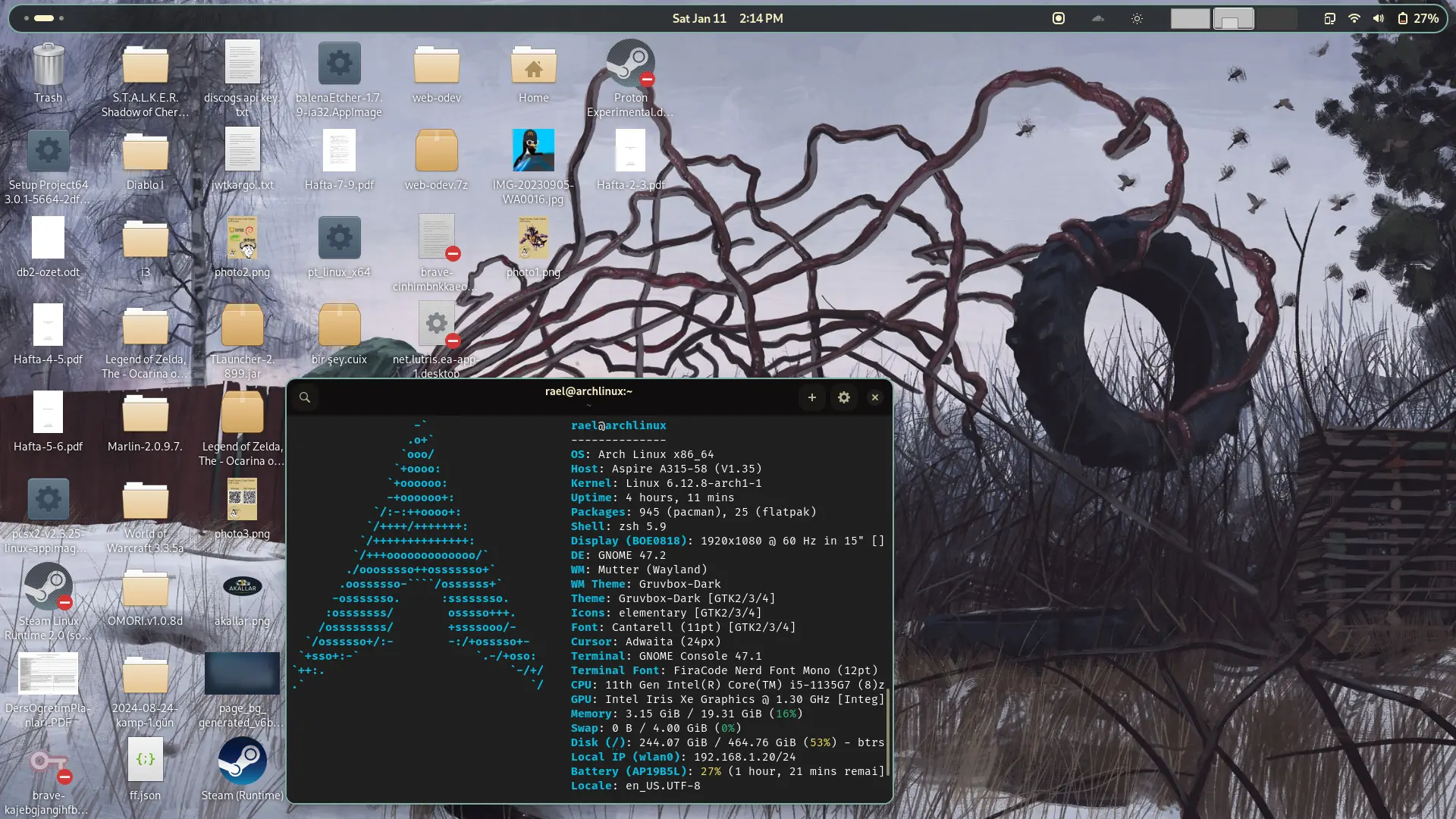Select the jwtkargo.txt file
The image size is (1456, 819).
point(243,149)
